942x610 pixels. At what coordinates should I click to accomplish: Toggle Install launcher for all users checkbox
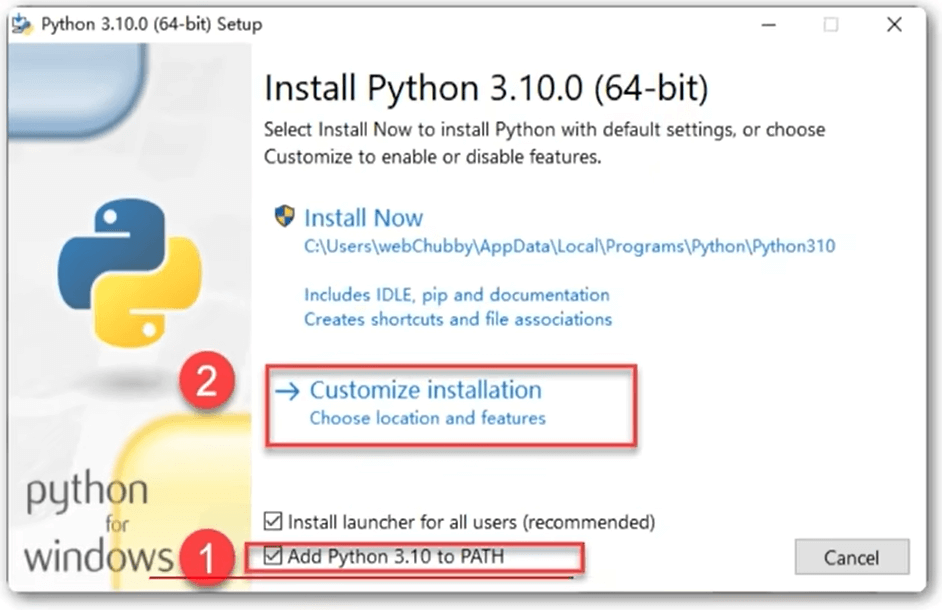coord(273,521)
